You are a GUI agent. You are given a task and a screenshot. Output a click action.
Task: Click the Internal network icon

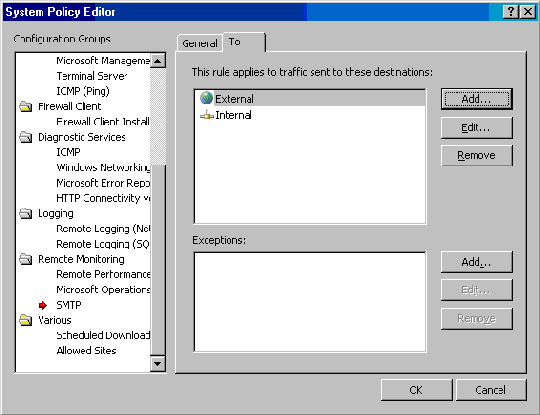pos(207,115)
